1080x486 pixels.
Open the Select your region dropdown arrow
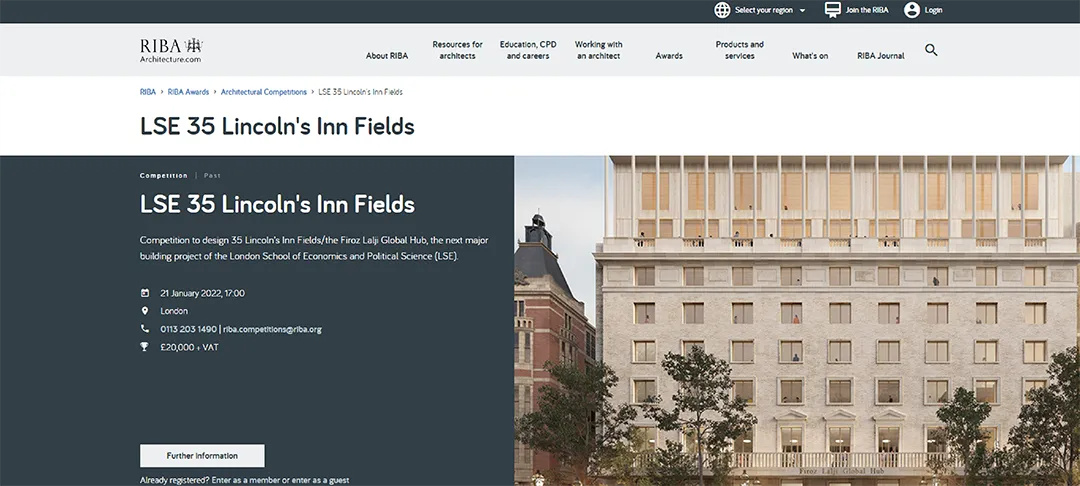[x=802, y=10]
